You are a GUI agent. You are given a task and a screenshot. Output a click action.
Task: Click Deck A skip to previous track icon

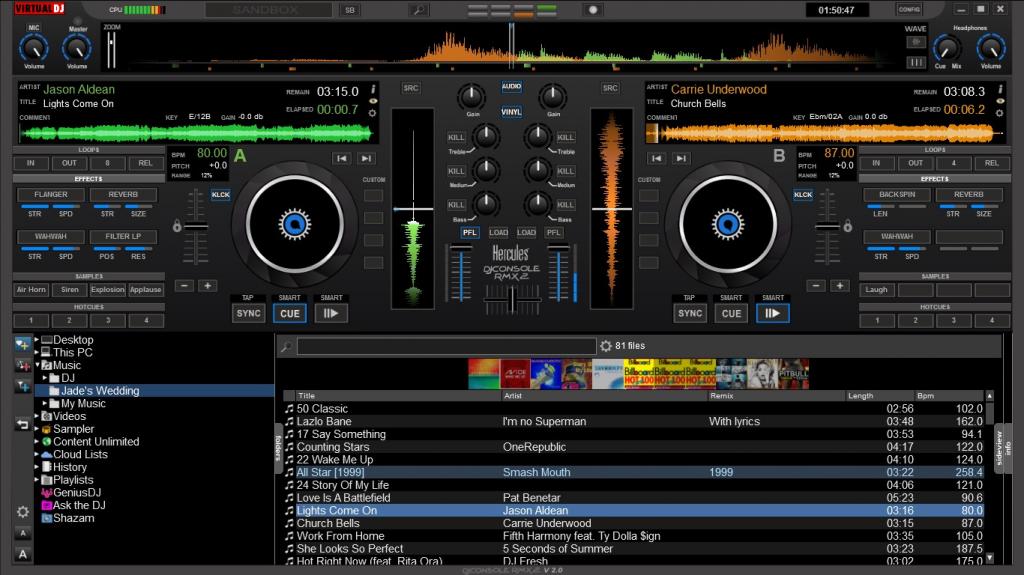pyautogui.click(x=342, y=158)
